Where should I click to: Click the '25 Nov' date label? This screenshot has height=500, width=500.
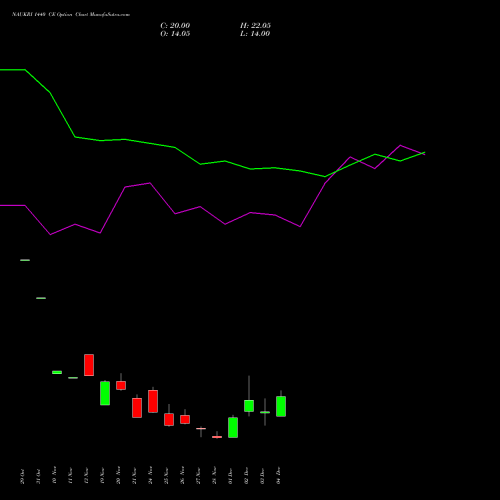point(166,475)
